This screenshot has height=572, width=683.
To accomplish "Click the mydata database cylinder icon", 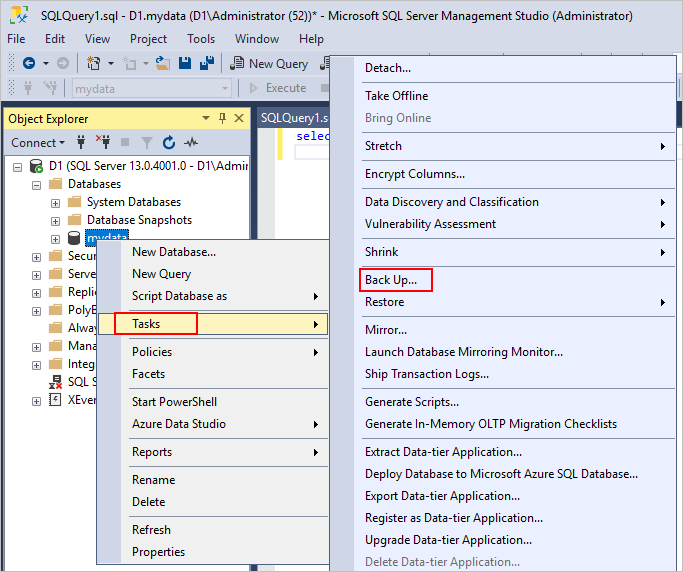I will coord(74,238).
